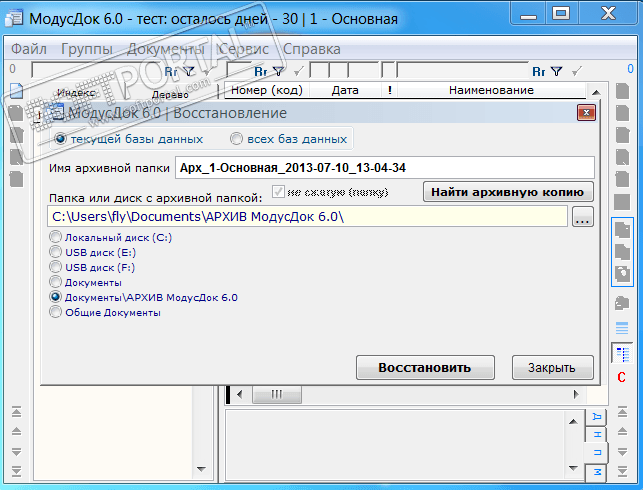Viewport: 643px width, 490px height.
Task: Click top document icon inside blue-outlined group
Action: [x=622, y=230]
